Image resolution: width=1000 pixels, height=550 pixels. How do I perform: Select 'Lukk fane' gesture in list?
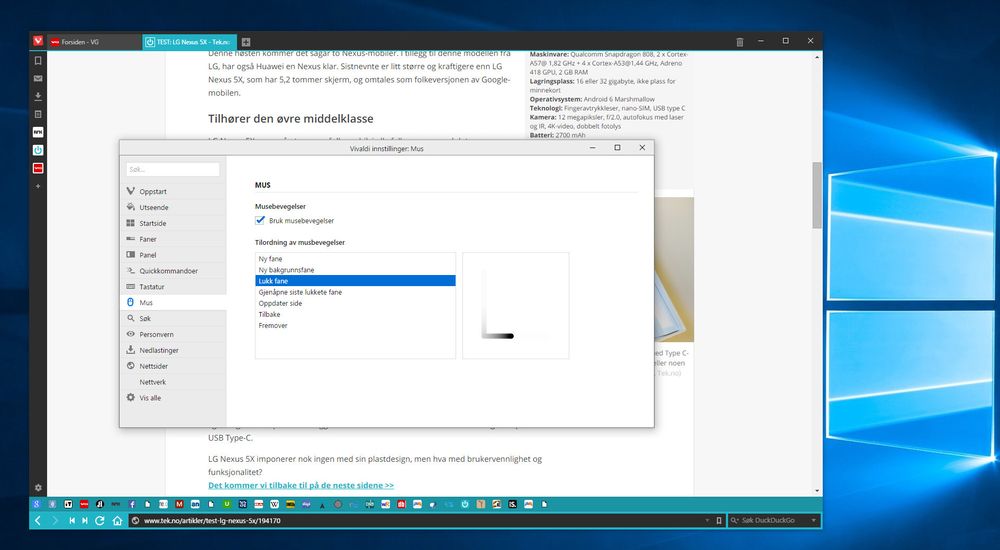point(355,281)
